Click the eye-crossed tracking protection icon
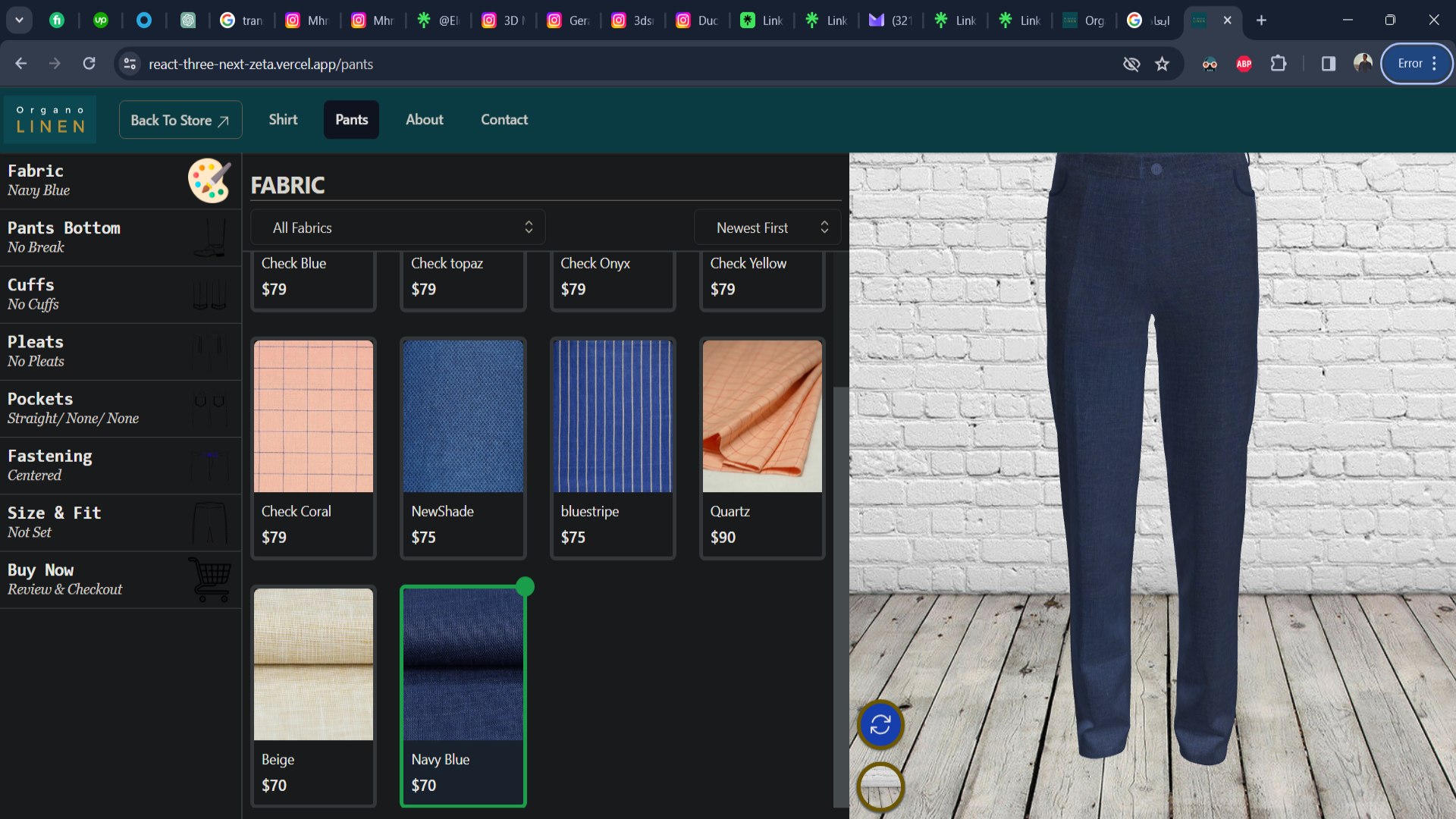 [x=1131, y=64]
